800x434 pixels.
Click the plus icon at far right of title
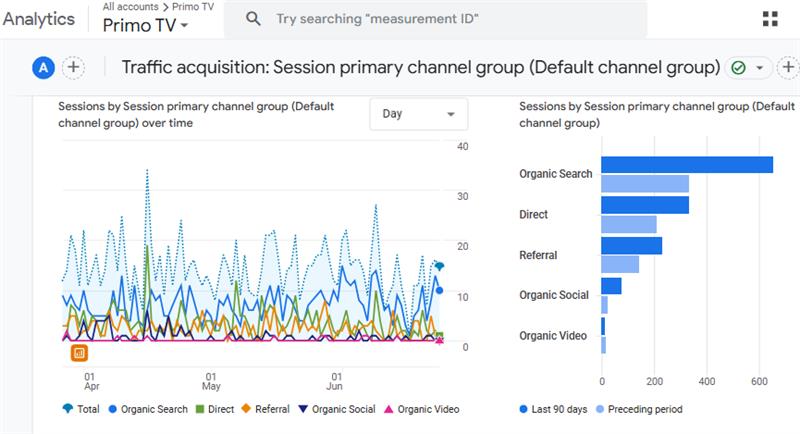[x=788, y=67]
